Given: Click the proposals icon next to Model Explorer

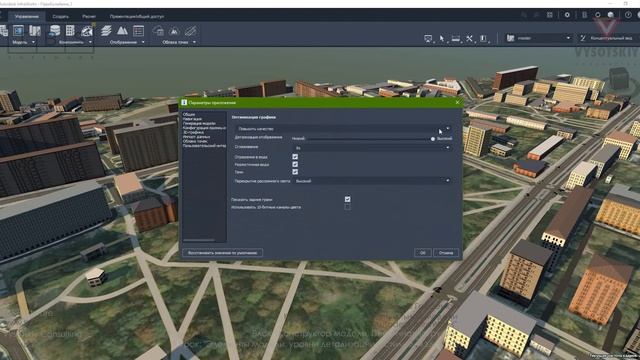Looking at the screenshot, I should coord(35,31).
